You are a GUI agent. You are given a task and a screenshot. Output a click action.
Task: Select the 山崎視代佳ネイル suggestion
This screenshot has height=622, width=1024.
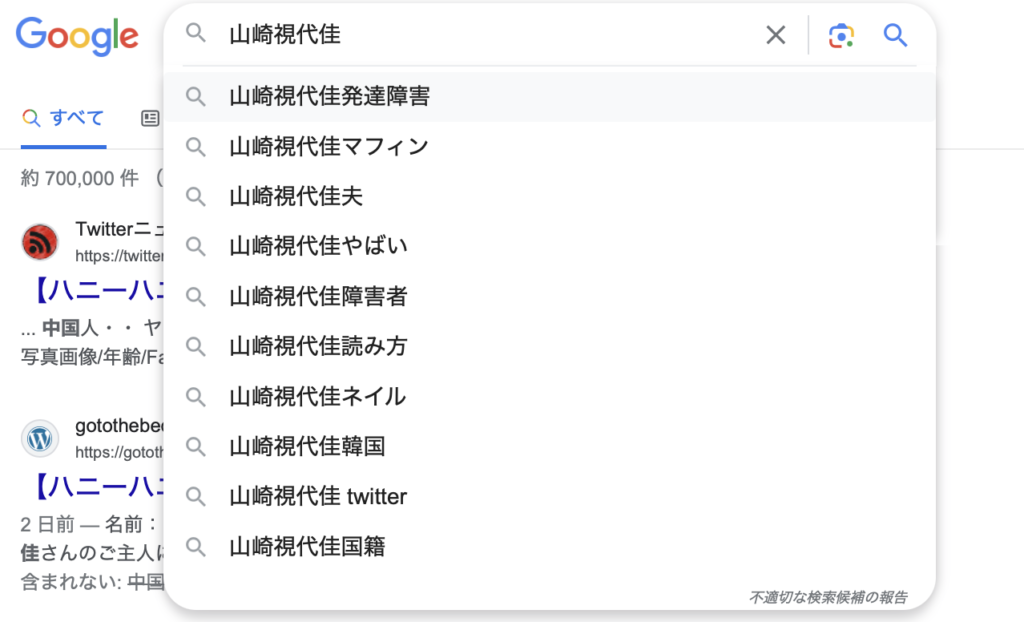(318, 397)
